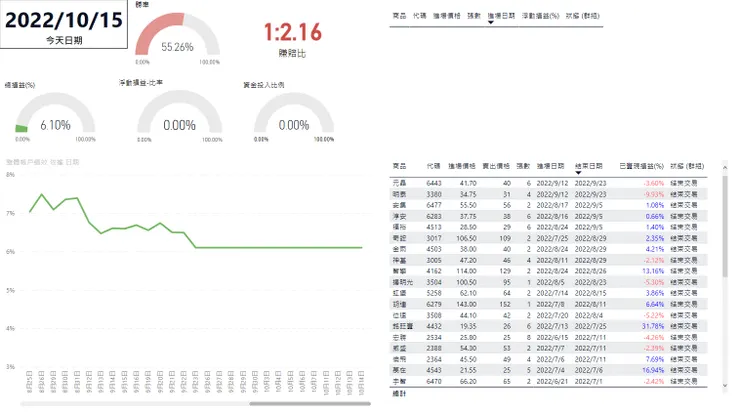Sort lower table by 張數 column header
Image resolution: width=740 pixels, height=416 pixels.
(523, 166)
